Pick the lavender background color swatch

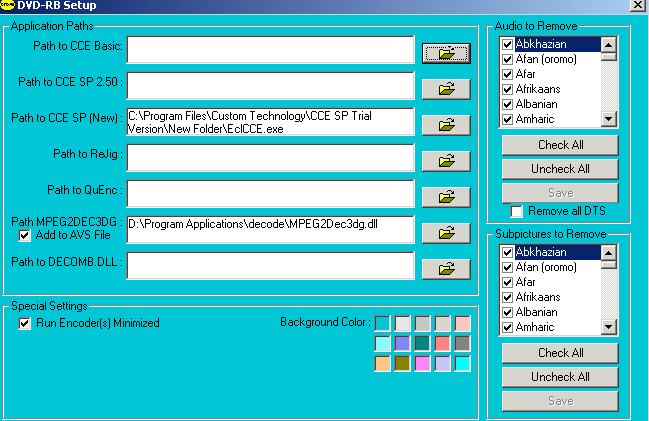click(442, 363)
